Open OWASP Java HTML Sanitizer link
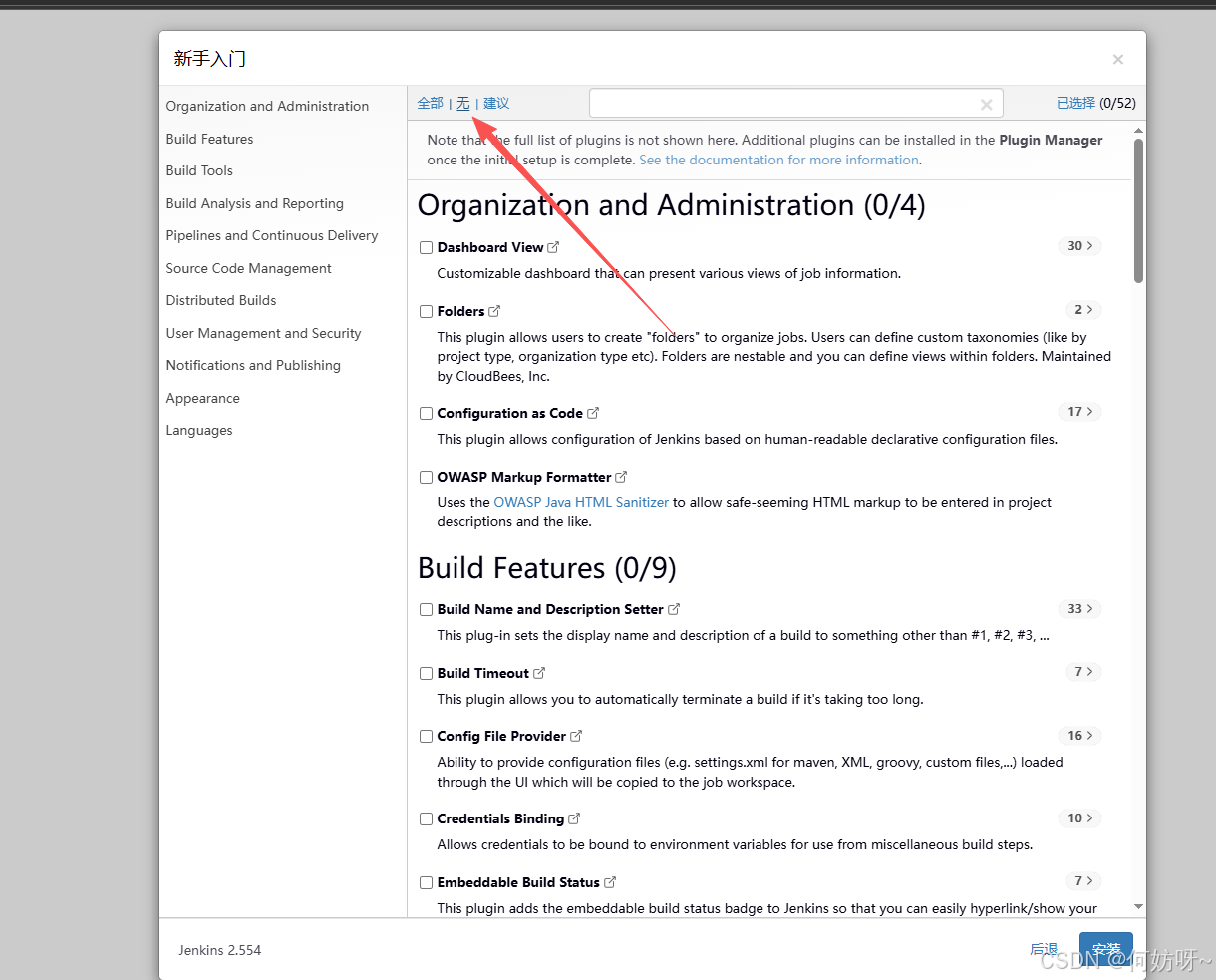The width and height of the screenshot is (1216, 980). click(581, 502)
